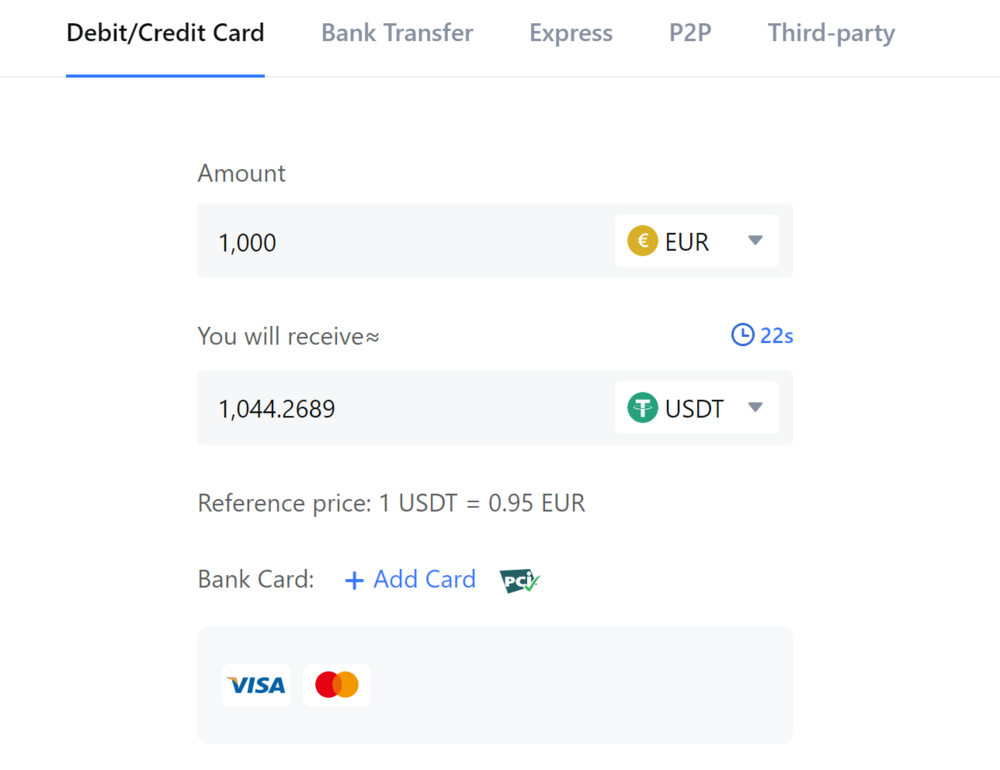Click Add Card to register a bank card
Image resolution: width=1000 pixels, height=770 pixels.
[x=424, y=579]
